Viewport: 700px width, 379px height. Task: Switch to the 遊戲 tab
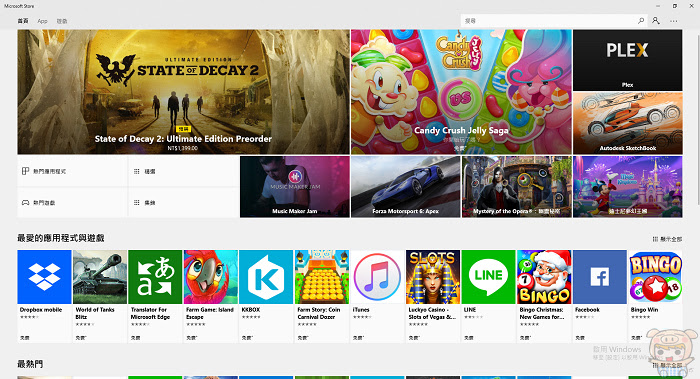(62, 21)
